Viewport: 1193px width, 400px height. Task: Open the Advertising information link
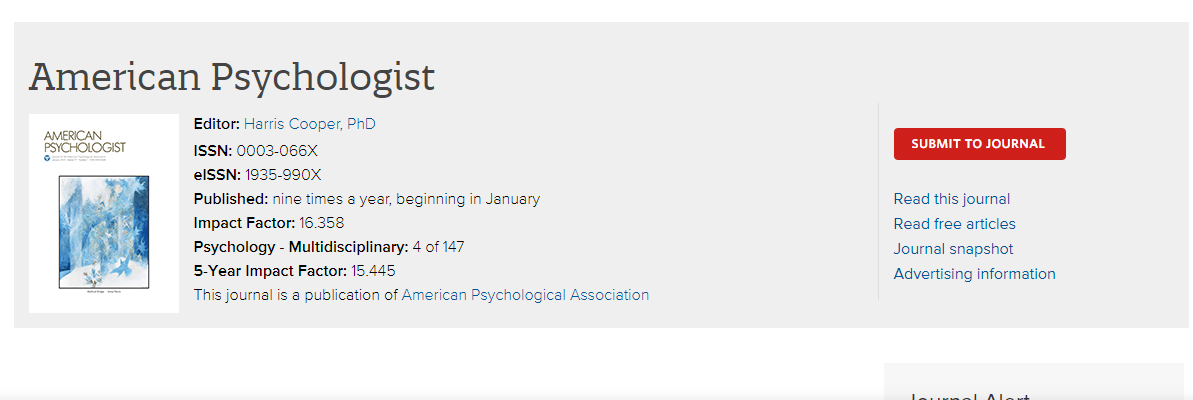(974, 274)
